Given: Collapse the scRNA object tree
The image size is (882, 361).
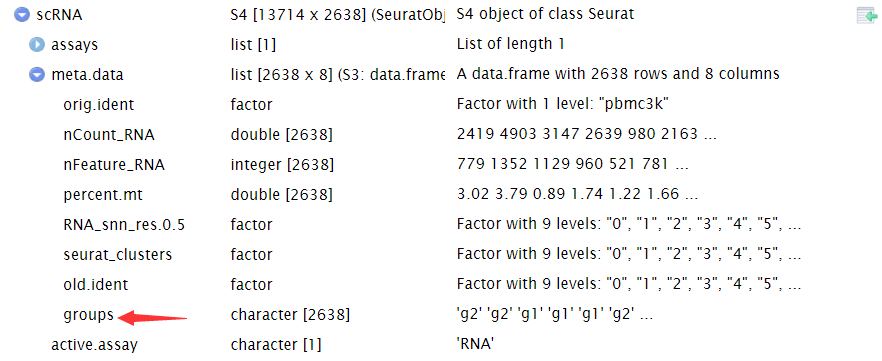Looking at the screenshot, I should click(22, 15).
